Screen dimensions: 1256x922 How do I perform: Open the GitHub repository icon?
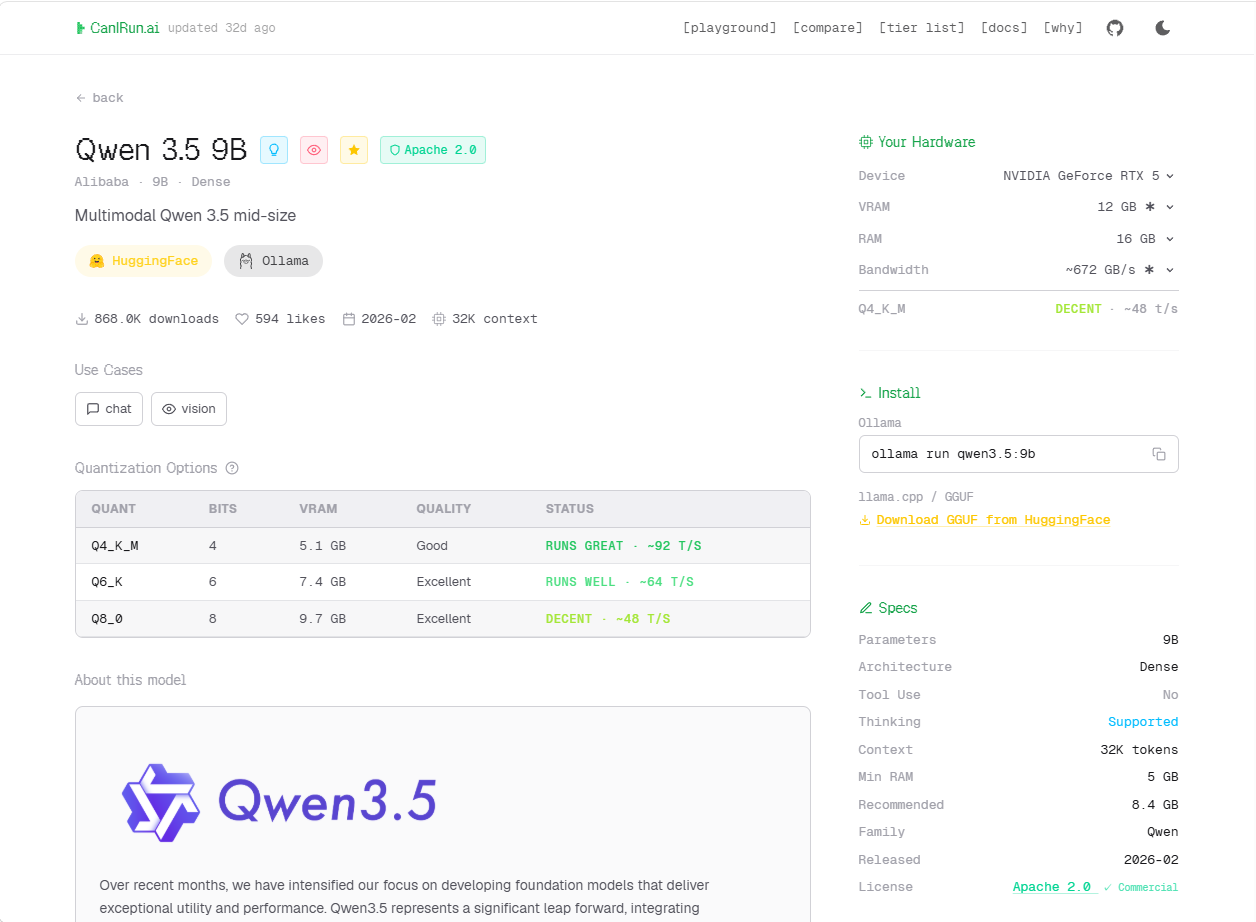point(1115,28)
